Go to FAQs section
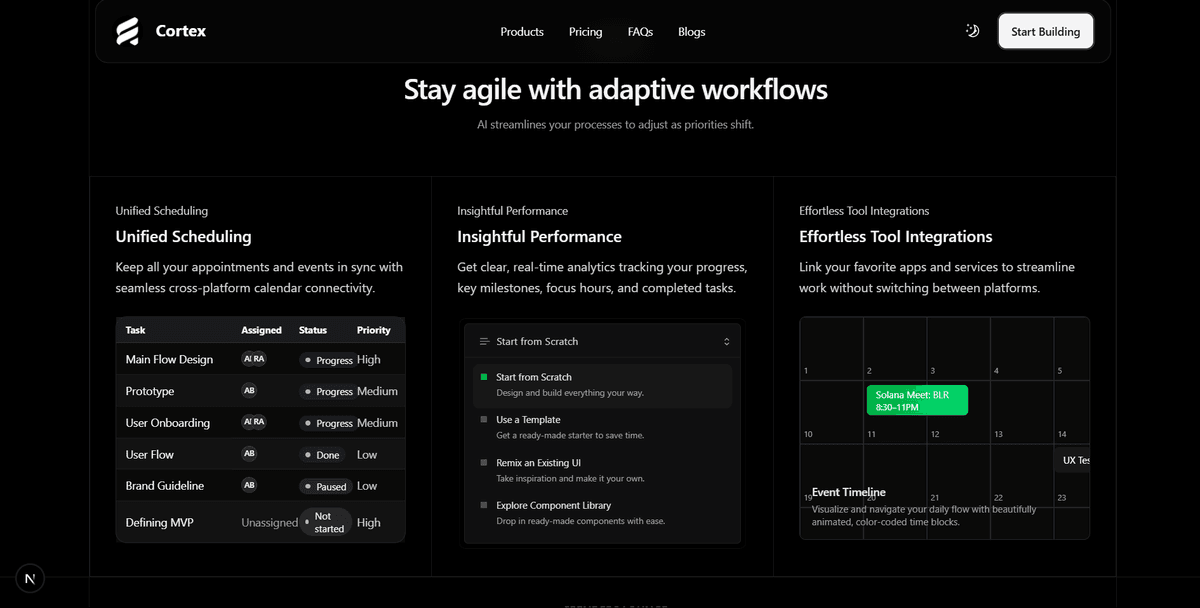The height and width of the screenshot is (608, 1200). point(640,32)
